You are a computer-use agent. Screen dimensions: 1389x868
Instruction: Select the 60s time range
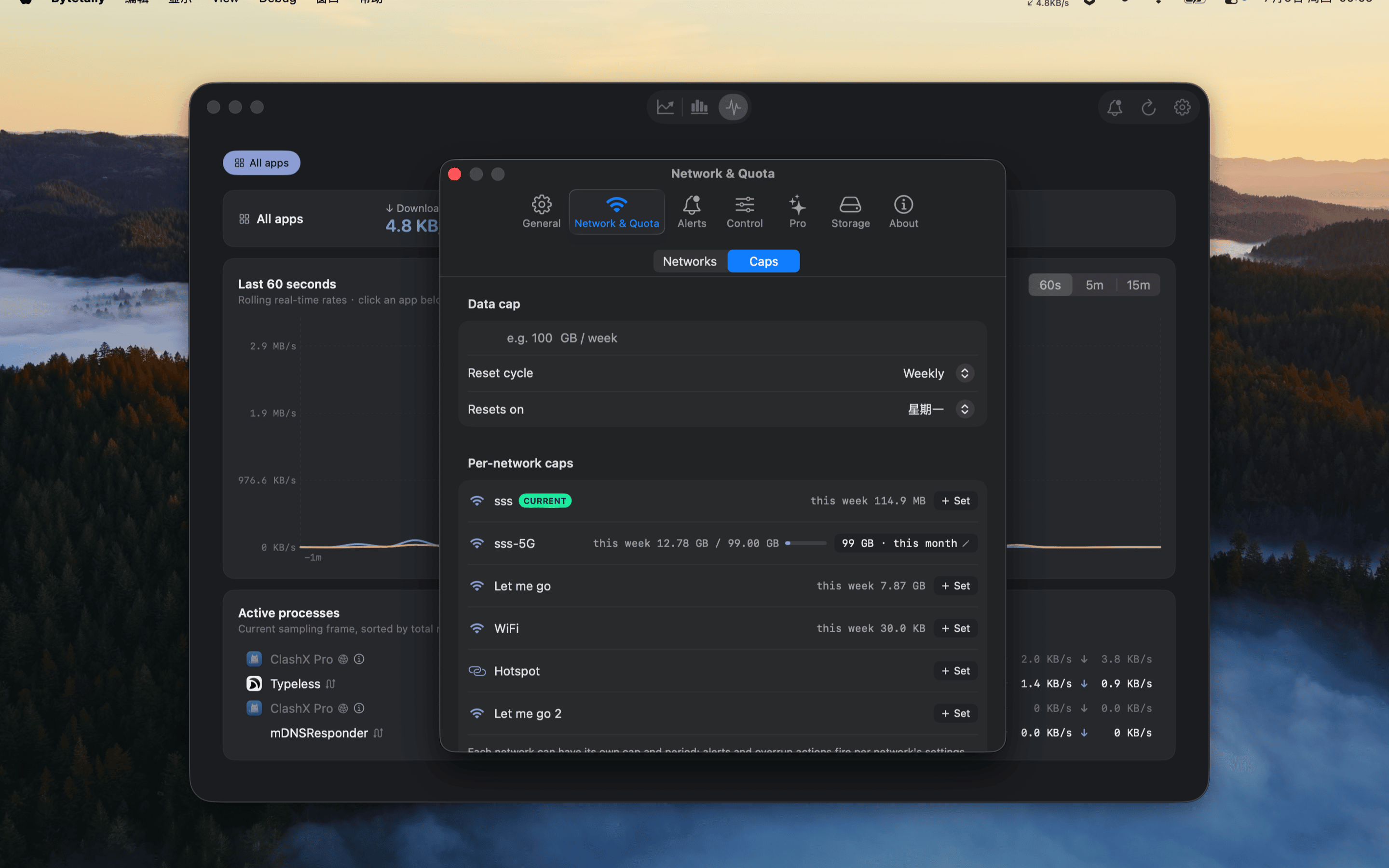pyautogui.click(x=1050, y=285)
